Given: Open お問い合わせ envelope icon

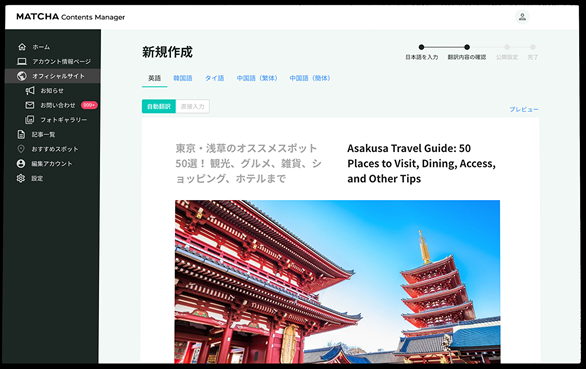Looking at the screenshot, I should click(x=30, y=105).
